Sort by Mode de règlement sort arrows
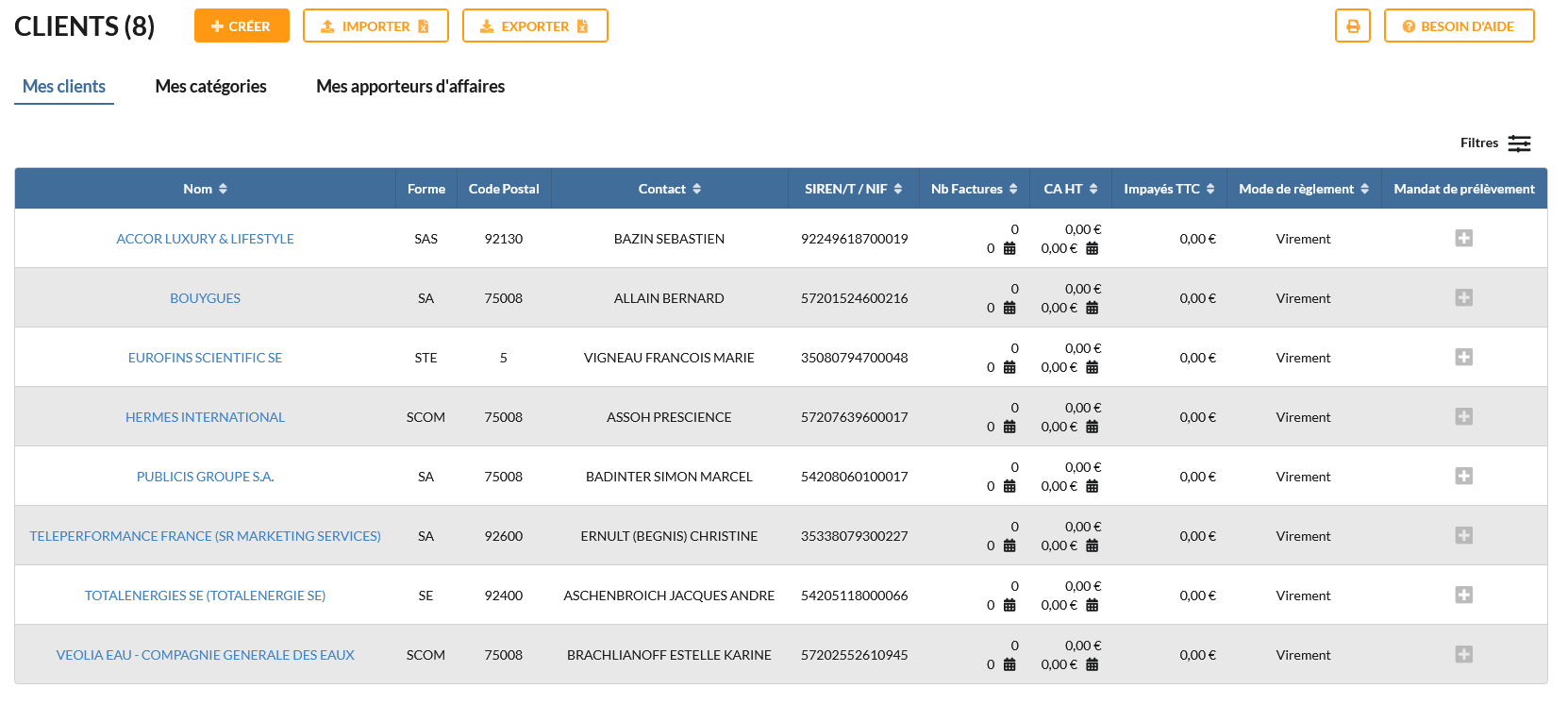The height and width of the screenshot is (705, 1568). pyautogui.click(x=1364, y=189)
